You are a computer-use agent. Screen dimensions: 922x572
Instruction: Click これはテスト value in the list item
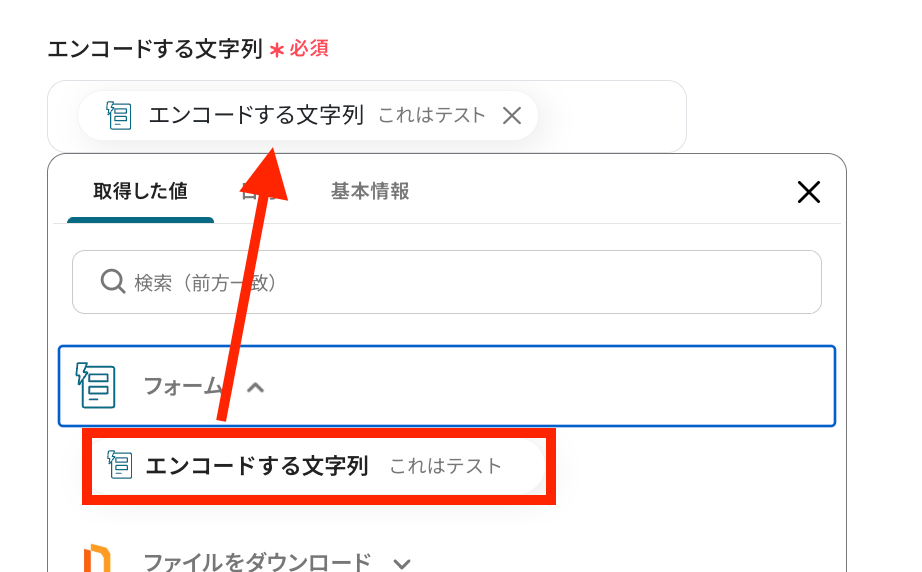tap(445, 467)
